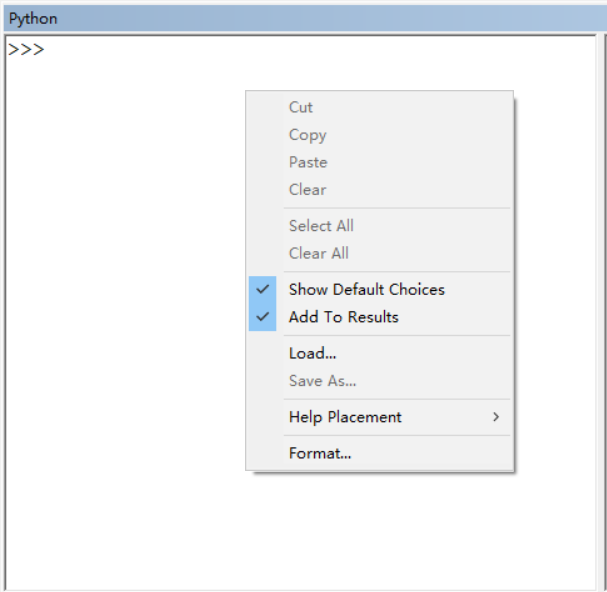This screenshot has height=592, width=607.
Task: Click the checkmark beside Show Default Choices
Action: [263, 289]
